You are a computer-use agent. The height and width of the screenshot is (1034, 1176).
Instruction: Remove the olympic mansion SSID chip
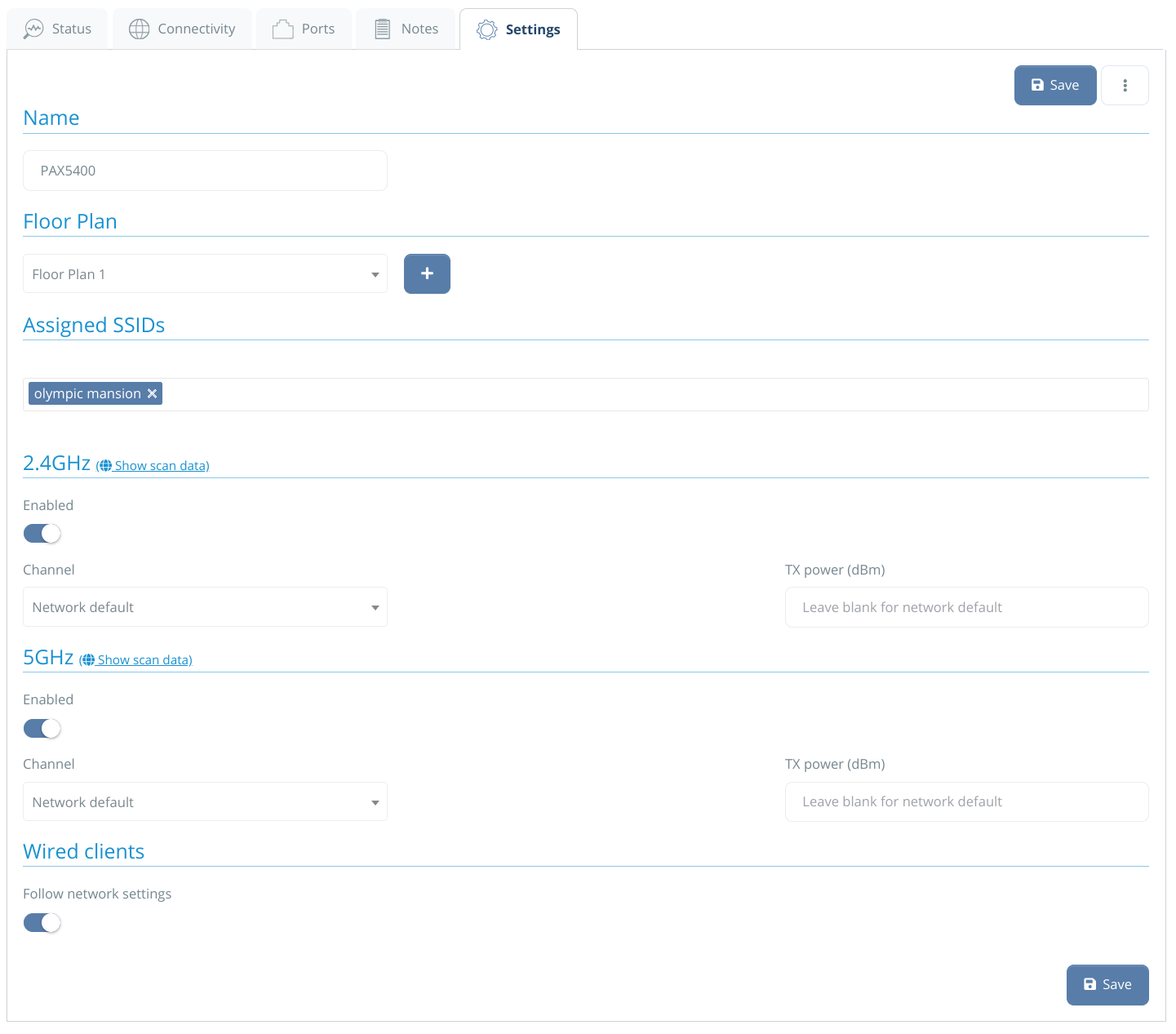(153, 393)
